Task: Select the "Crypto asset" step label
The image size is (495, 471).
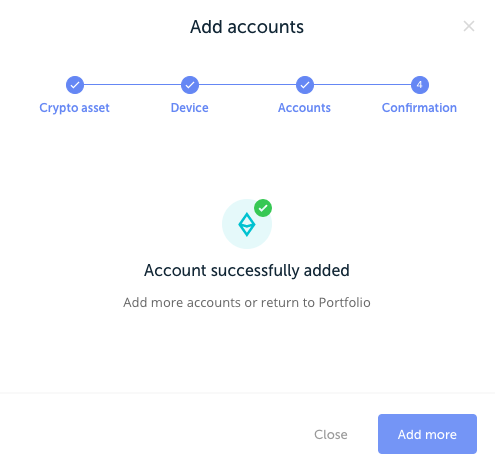Action: (74, 108)
